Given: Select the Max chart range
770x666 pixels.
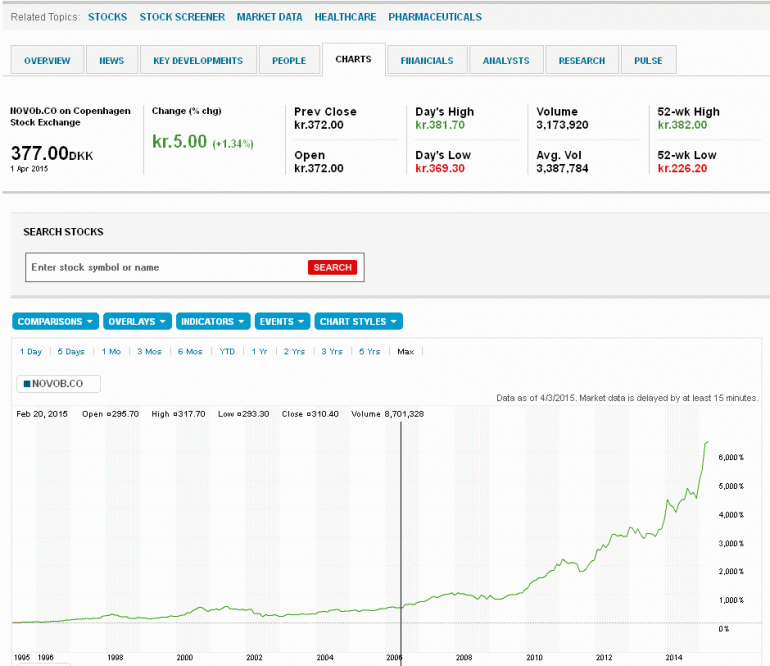Looking at the screenshot, I should click(405, 352).
